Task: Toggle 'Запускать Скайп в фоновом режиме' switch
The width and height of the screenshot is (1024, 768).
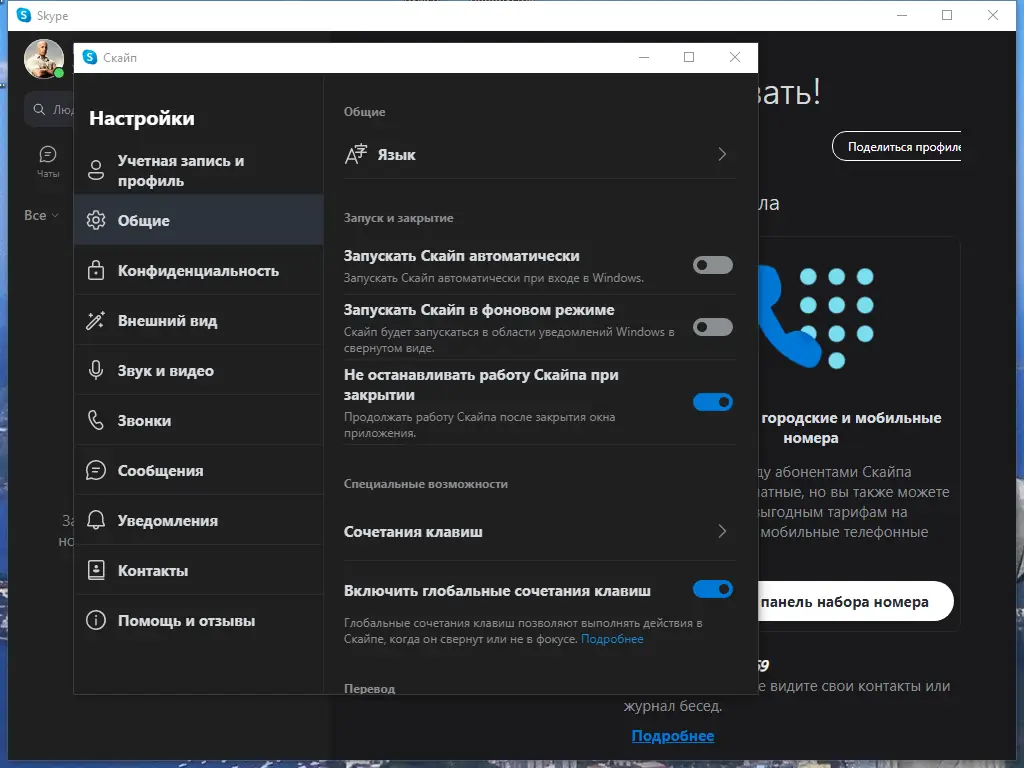Action: (x=712, y=327)
